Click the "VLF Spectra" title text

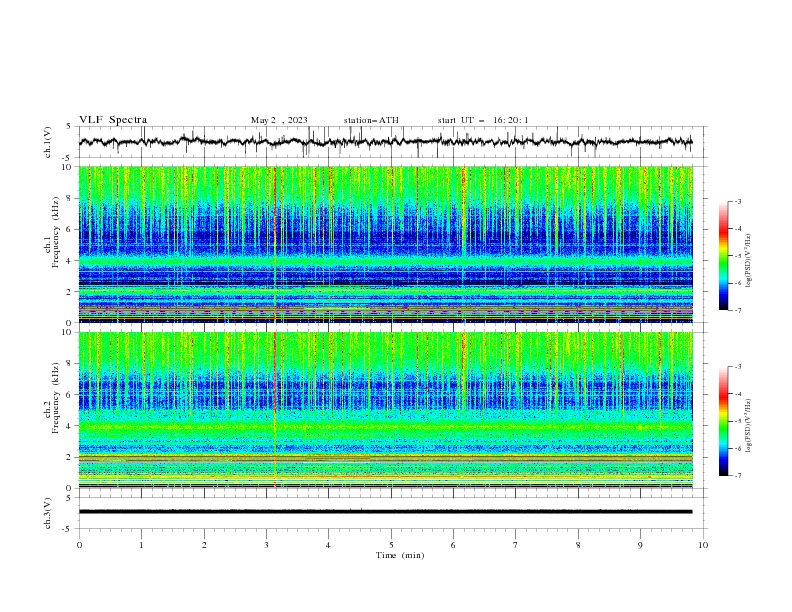pos(113,120)
